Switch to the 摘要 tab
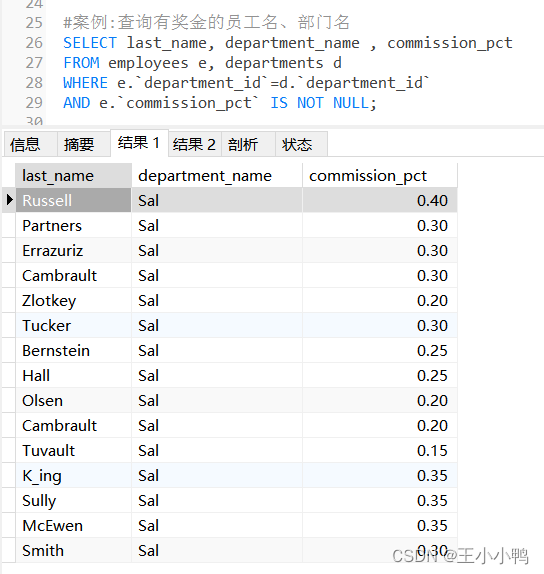The image size is (544, 574). [x=83, y=144]
